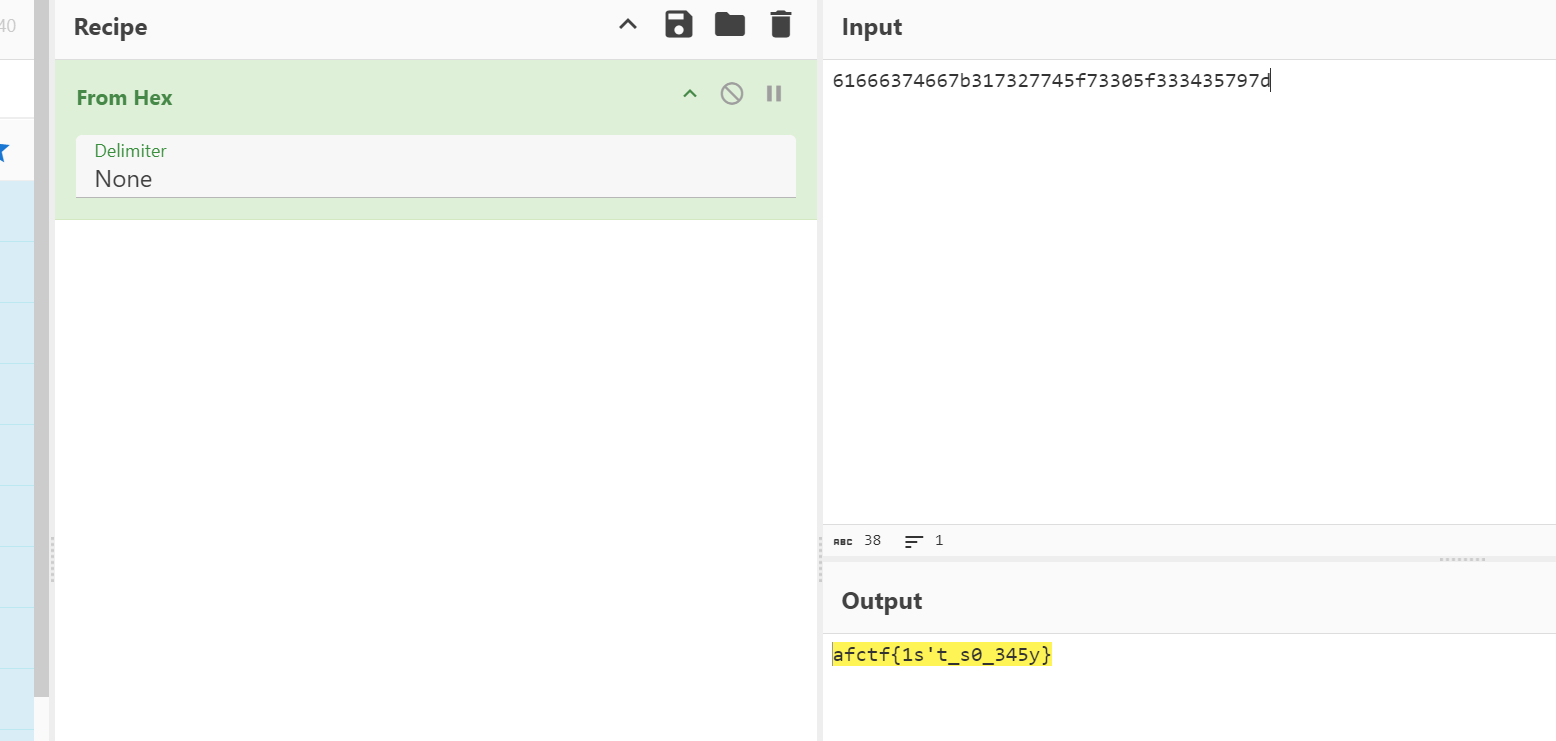This screenshot has width=1556, height=741.
Task: Click the Input pane heading
Action: click(872, 27)
